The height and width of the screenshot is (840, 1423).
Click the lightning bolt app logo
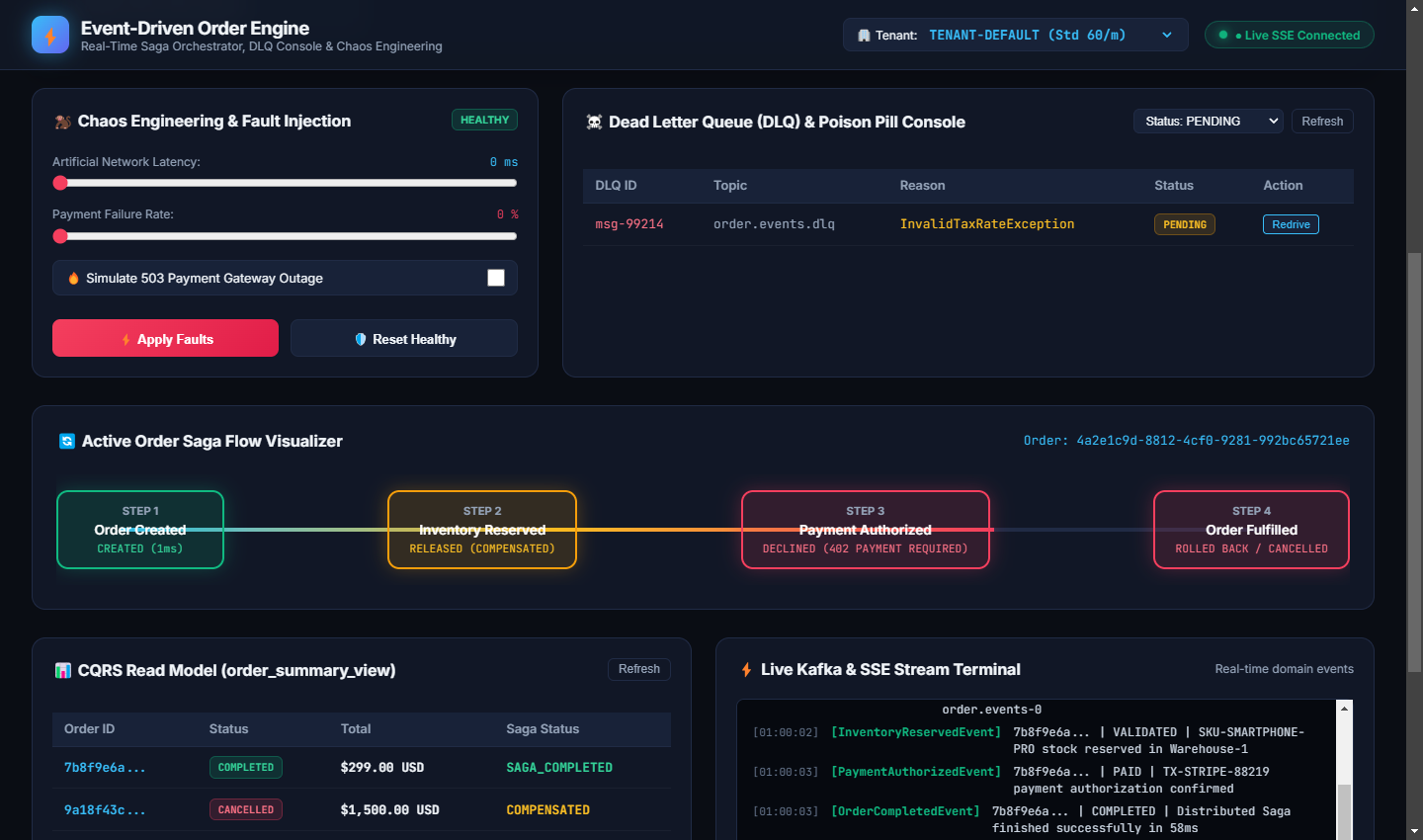click(x=50, y=35)
